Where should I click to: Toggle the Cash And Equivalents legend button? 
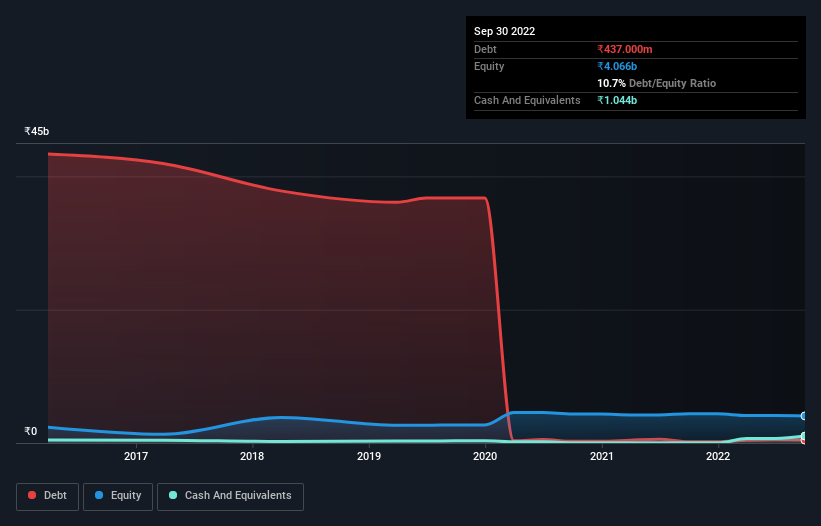pos(230,496)
